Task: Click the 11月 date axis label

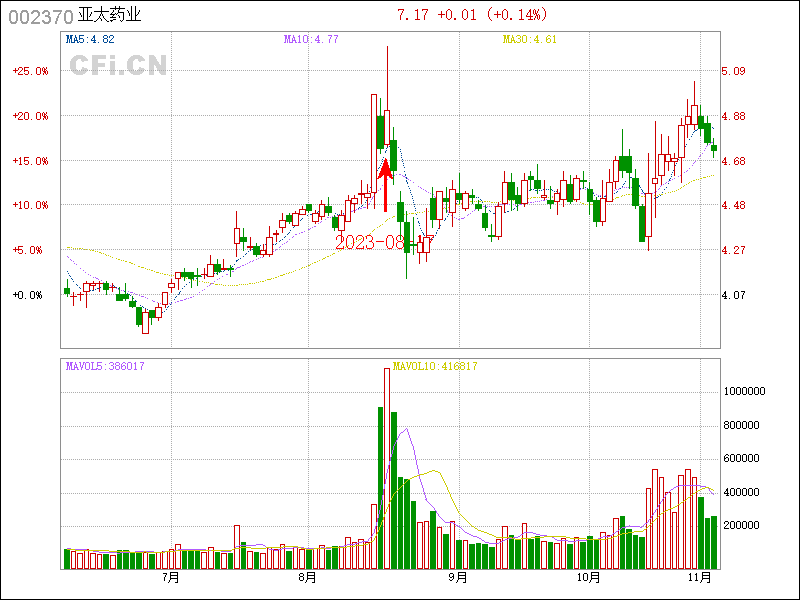Action: (x=699, y=578)
